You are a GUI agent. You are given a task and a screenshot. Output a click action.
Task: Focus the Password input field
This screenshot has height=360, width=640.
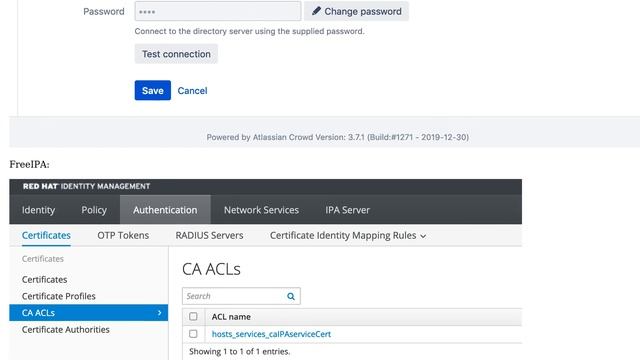coord(218,11)
